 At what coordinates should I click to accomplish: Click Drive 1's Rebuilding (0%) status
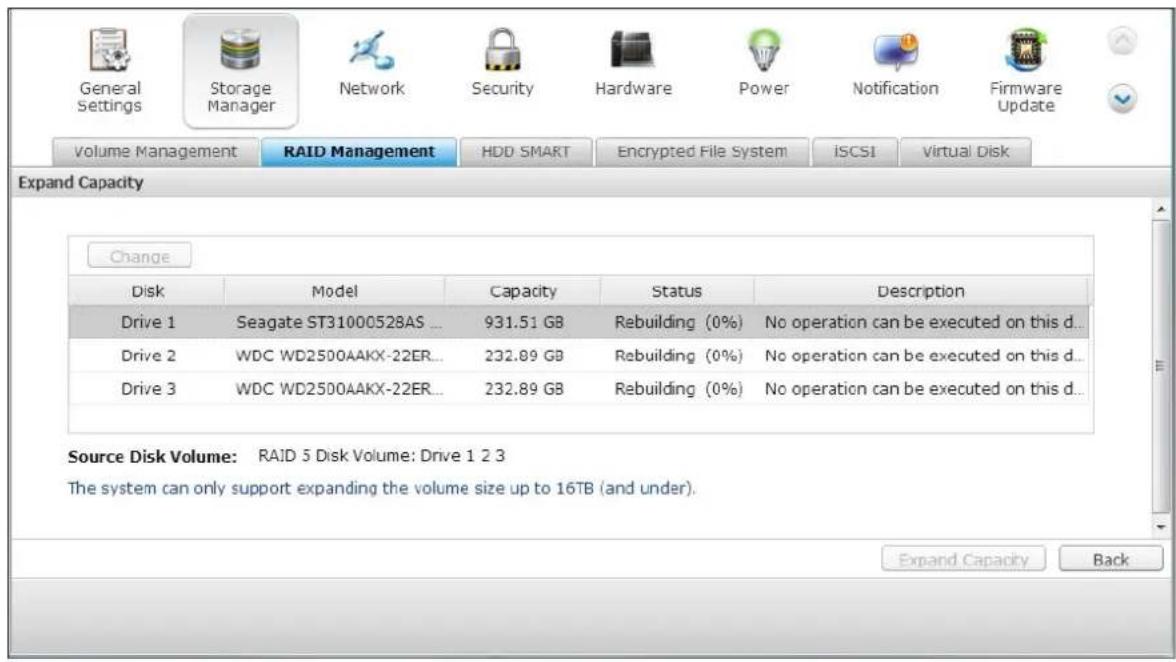coord(678,322)
